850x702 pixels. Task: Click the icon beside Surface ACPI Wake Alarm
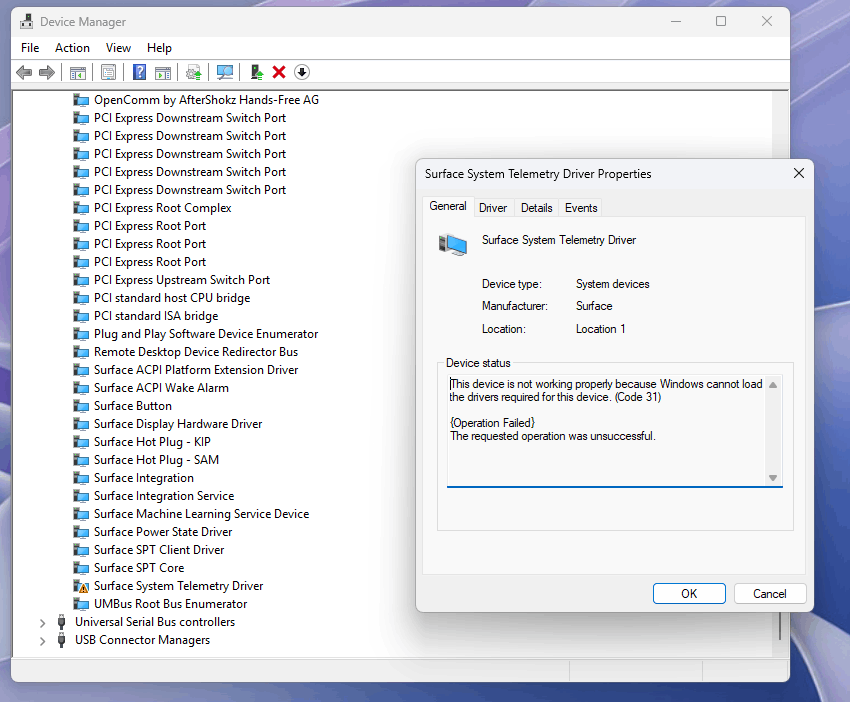(x=81, y=388)
